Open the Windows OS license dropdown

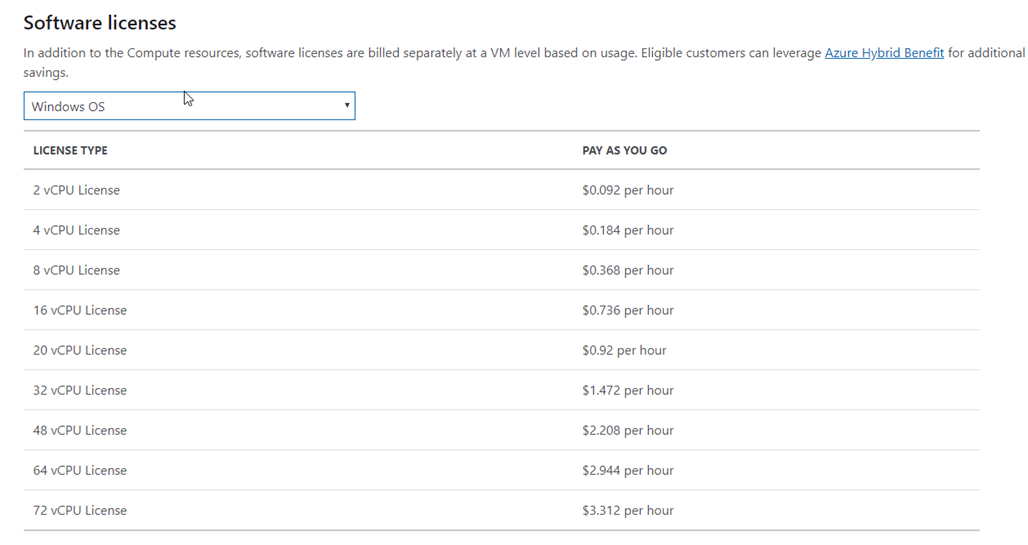click(x=189, y=106)
